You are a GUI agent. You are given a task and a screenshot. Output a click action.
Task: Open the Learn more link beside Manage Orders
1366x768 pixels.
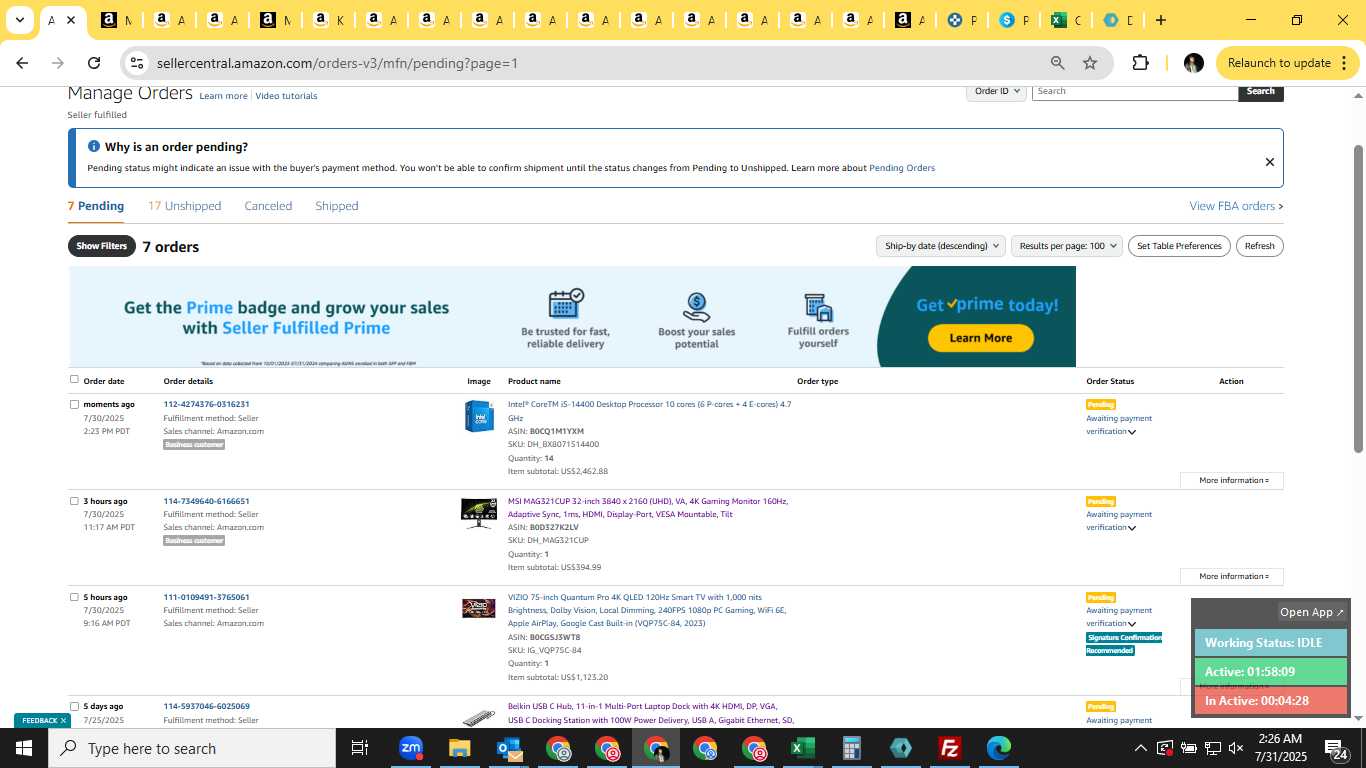point(223,96)
